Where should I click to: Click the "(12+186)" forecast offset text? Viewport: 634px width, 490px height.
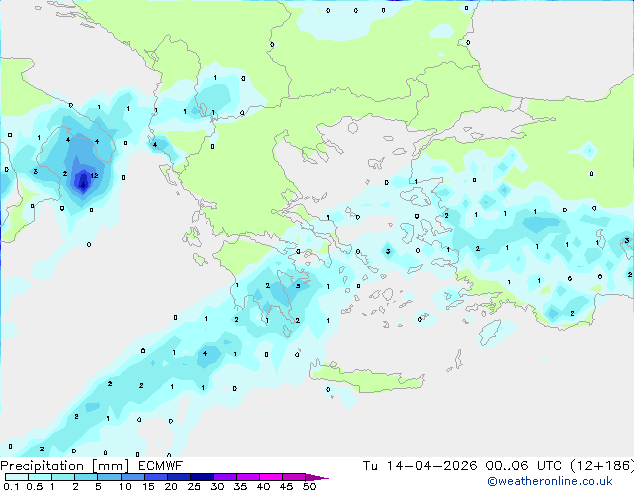602,466
